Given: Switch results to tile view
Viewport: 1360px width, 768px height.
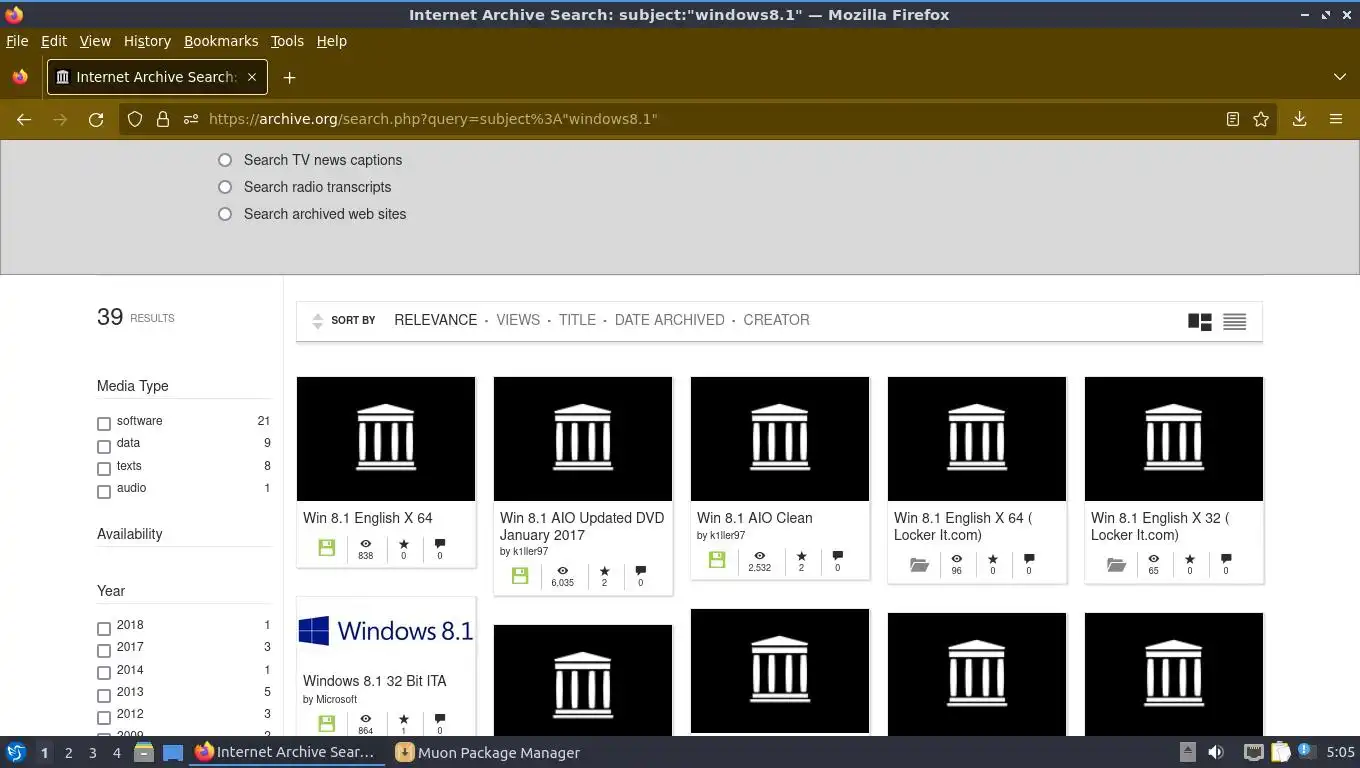Looking at the screenshot, I should point(1200,321).
